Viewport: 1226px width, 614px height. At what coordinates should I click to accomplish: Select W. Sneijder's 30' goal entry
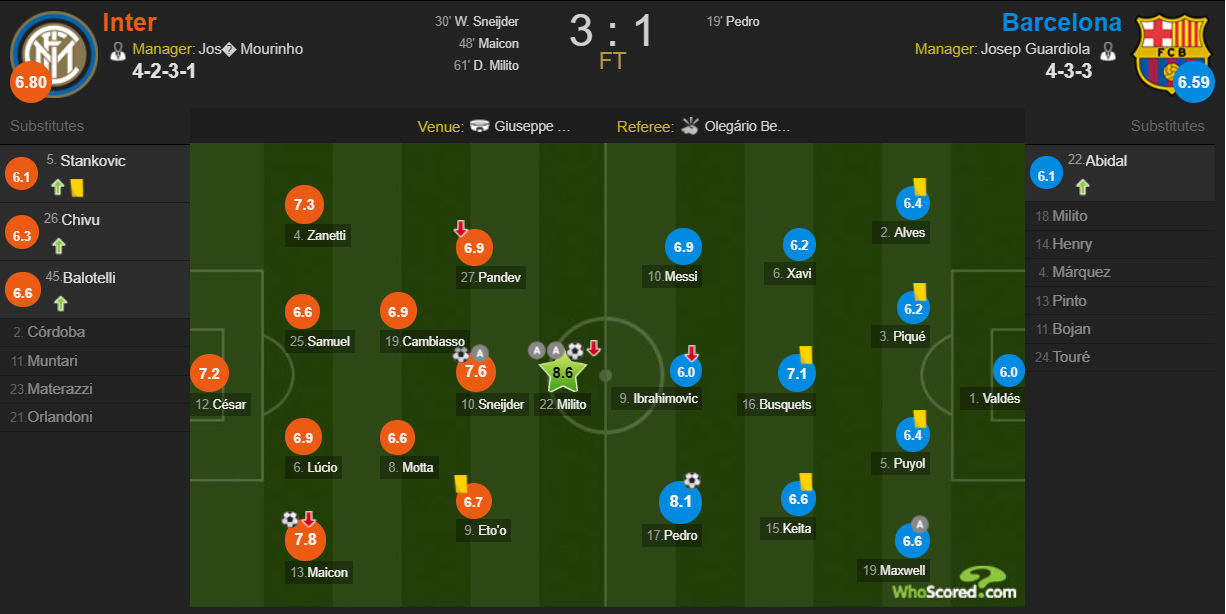pos(477,21)
